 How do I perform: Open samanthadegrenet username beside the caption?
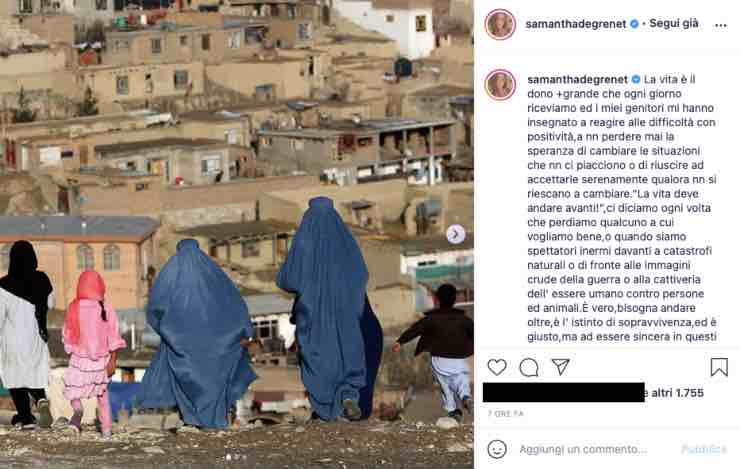[577, 79]
